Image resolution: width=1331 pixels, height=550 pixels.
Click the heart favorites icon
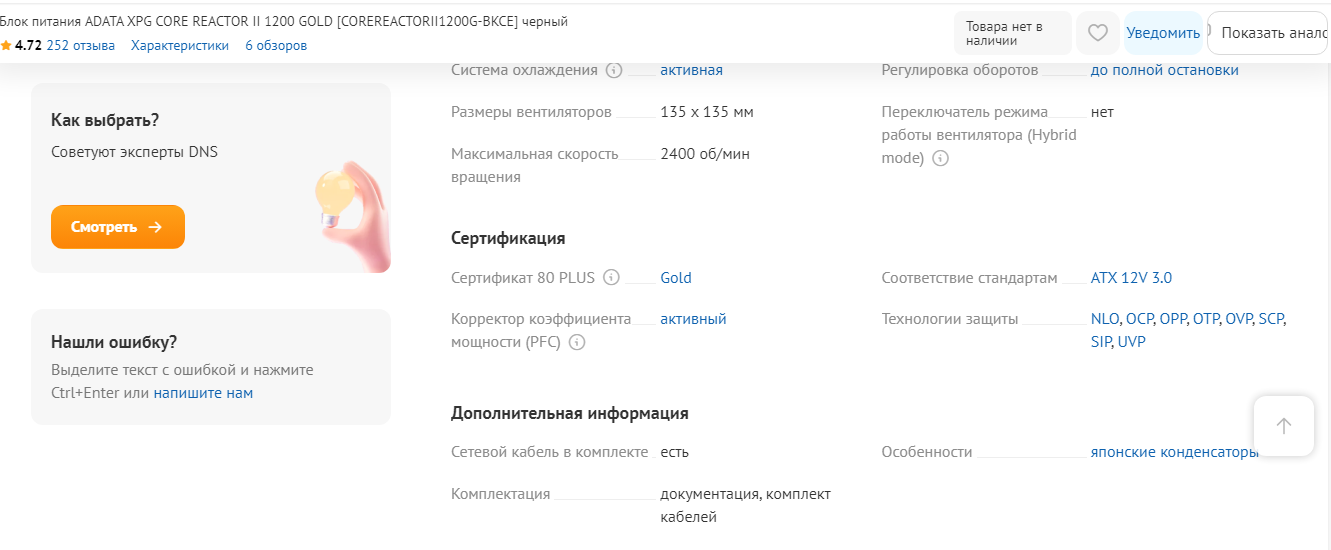[x=1098, y=33]
